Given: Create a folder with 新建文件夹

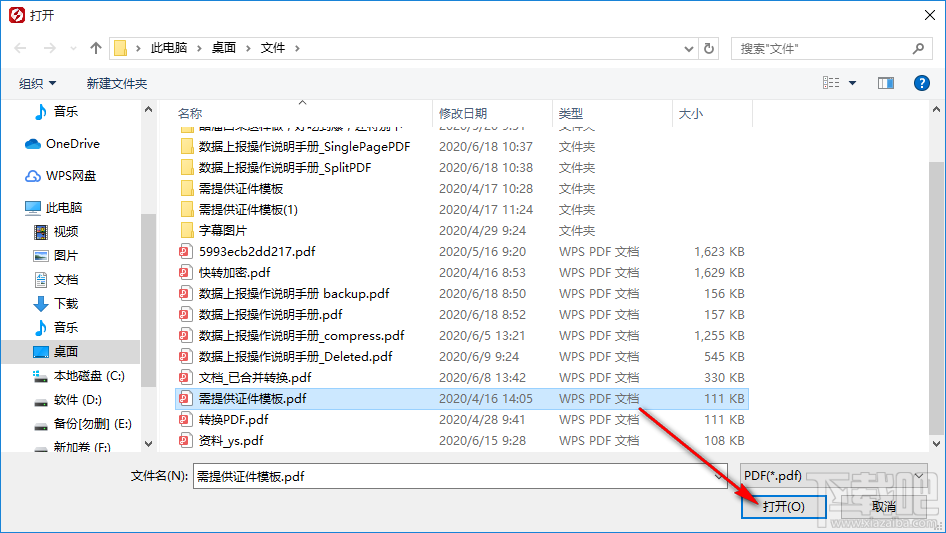Looking at the screenshot, I should tap(116, 83).
